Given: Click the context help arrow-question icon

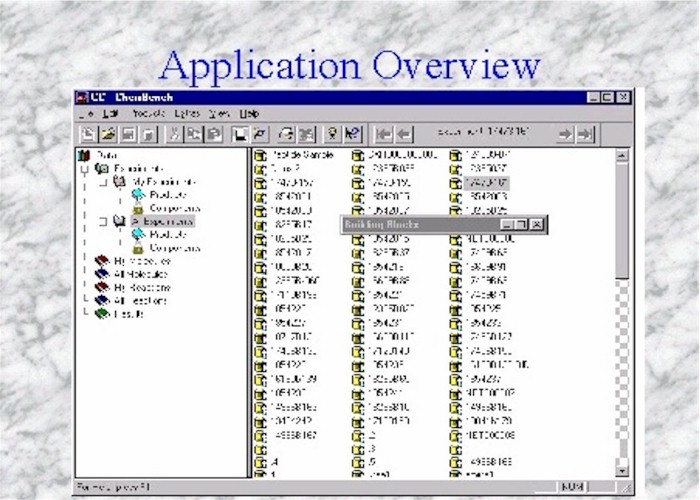Looking at the screenshot, I should (351, 133).
